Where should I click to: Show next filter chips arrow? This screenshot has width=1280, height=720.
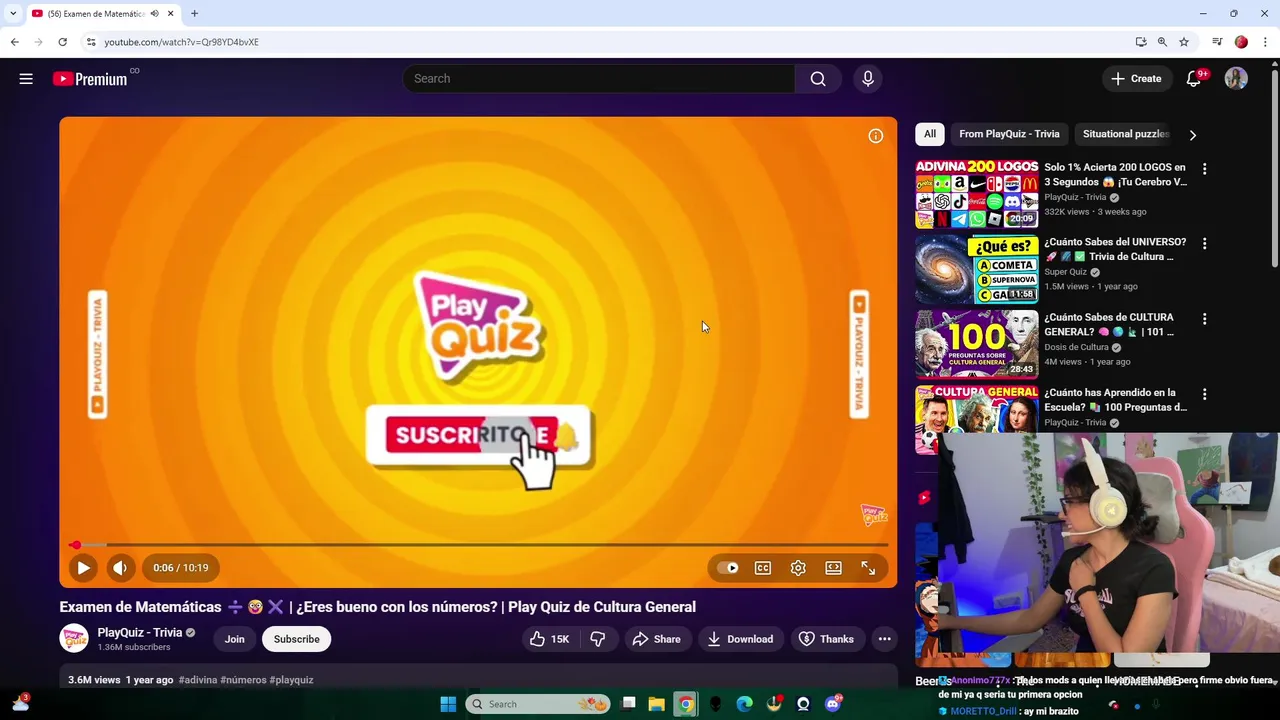1192,135
